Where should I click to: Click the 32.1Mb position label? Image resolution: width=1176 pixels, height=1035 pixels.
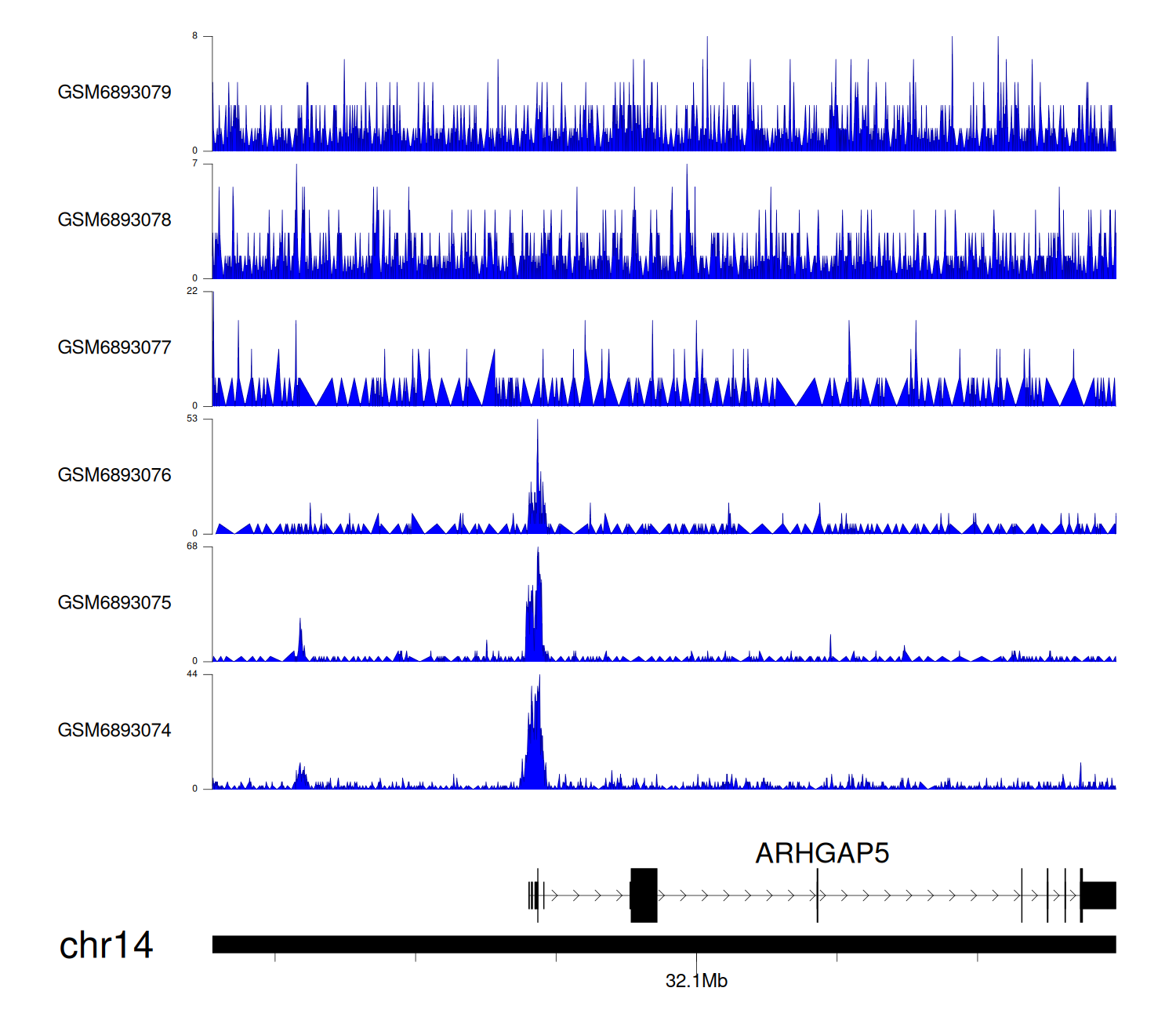(696, 981)
